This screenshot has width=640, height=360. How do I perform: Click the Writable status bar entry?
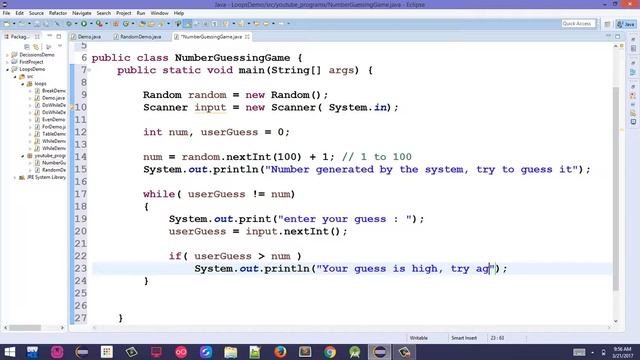(x=419, y=338)
